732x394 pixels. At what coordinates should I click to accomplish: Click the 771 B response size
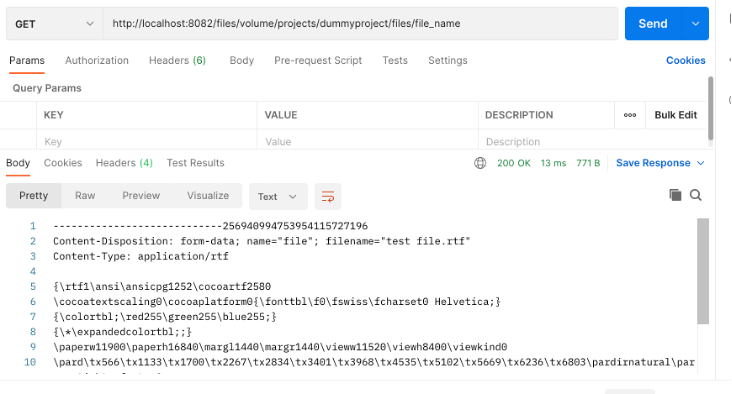588,163
